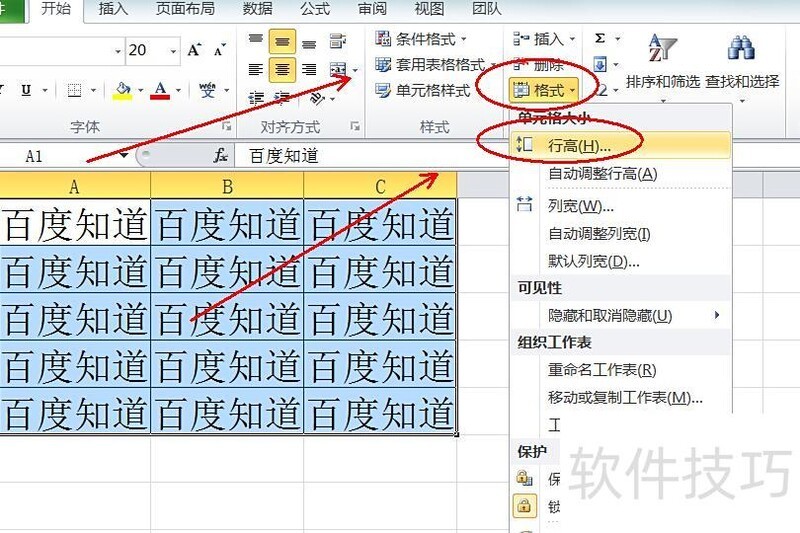Click the phonetic guide 文 icon
Screen dimensions: 800x533
[207, 91]
